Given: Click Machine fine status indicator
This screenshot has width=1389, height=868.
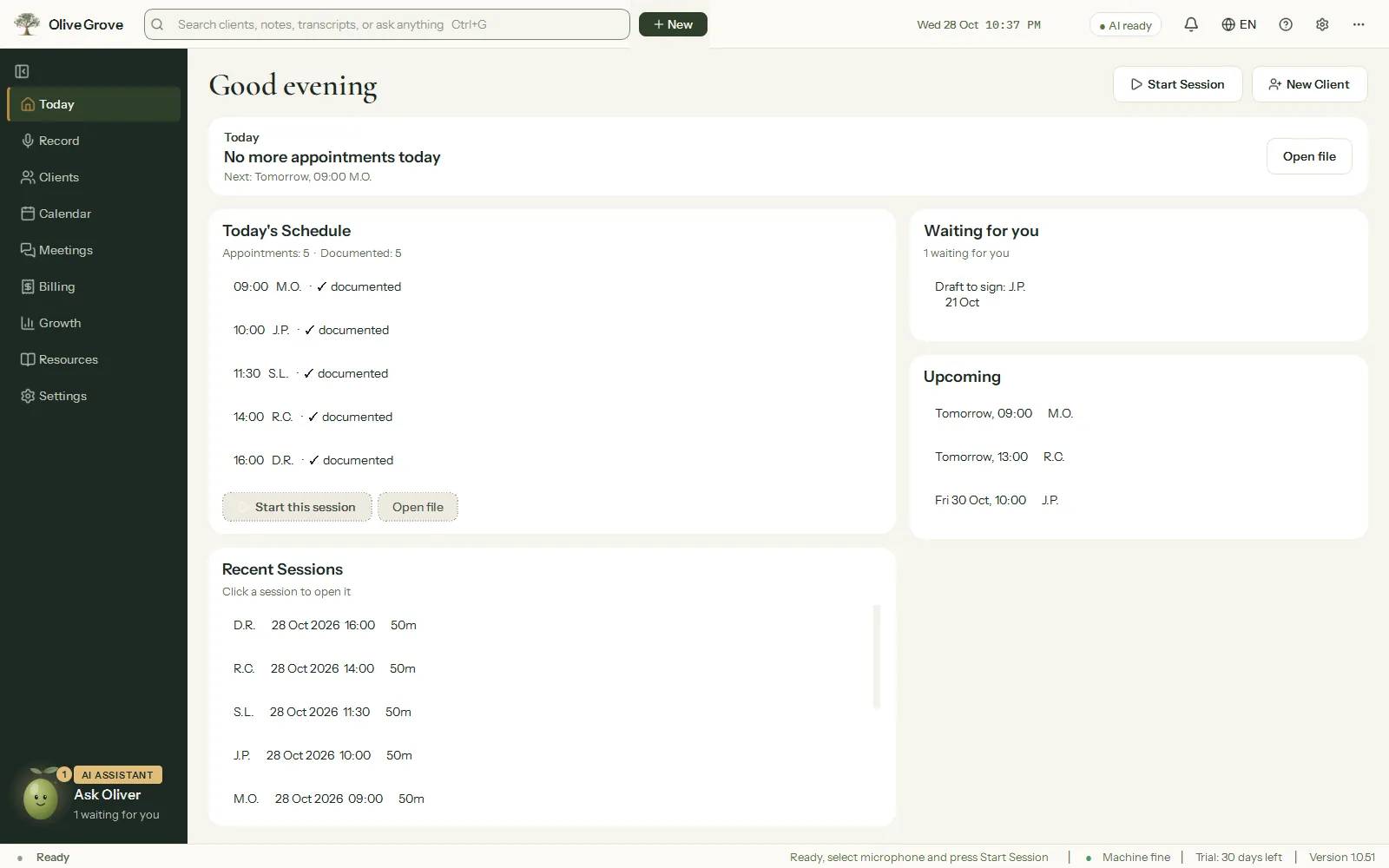Looking at the screenshot, I should tap(1129, 857).
